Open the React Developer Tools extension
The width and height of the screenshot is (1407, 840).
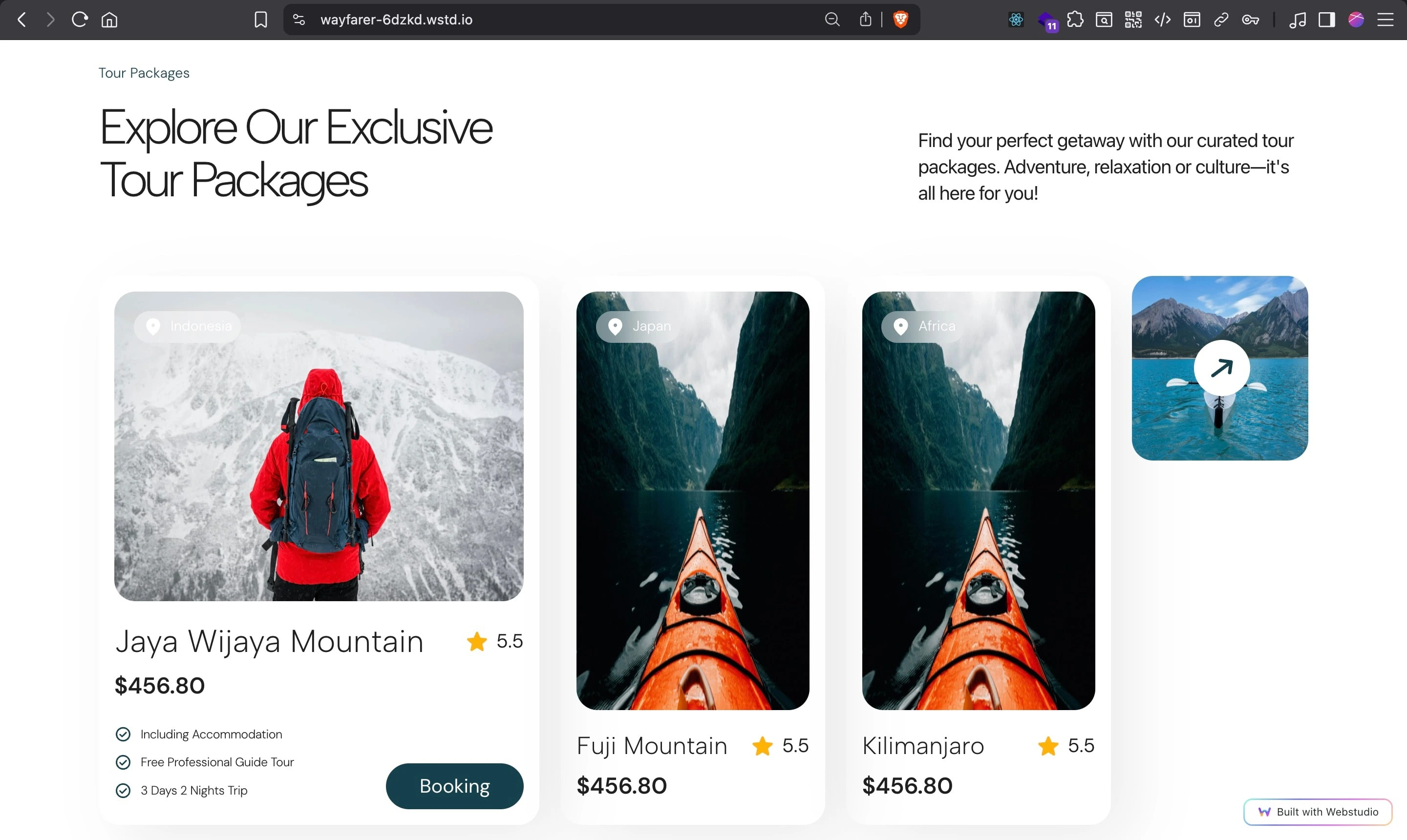(1016, 20)
